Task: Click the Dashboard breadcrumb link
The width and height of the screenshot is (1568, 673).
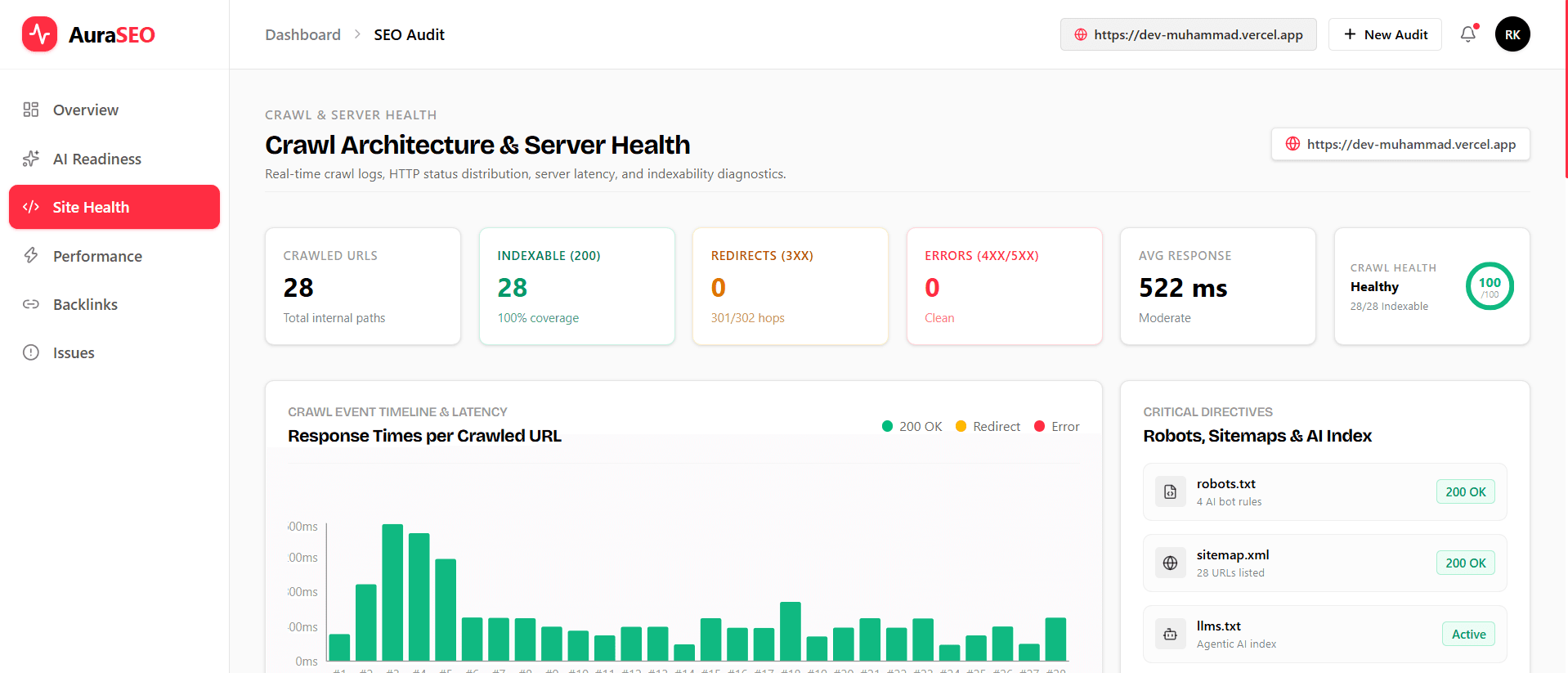Action: 302,34
